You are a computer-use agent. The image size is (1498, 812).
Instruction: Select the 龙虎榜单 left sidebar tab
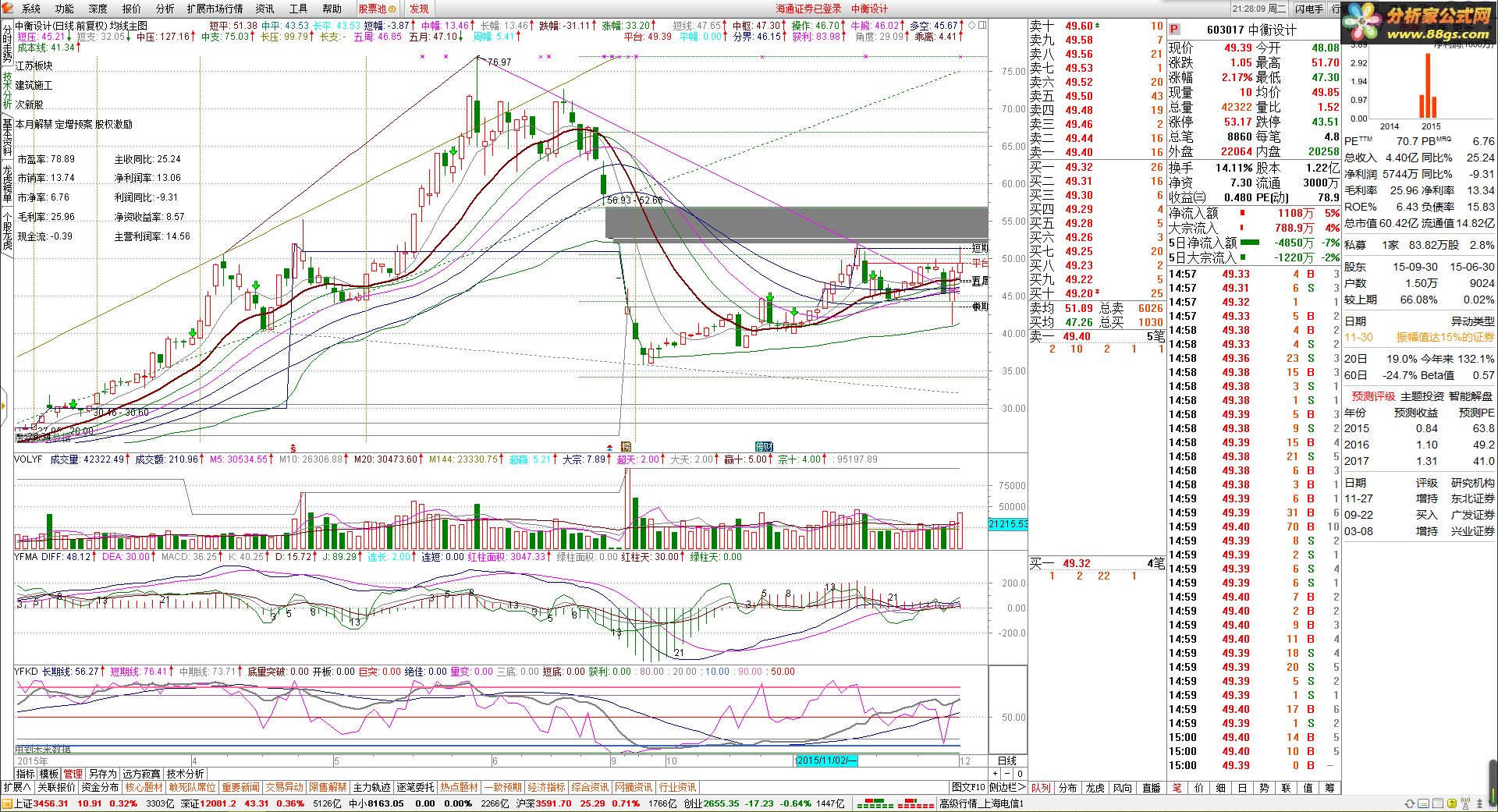point(7,184)
